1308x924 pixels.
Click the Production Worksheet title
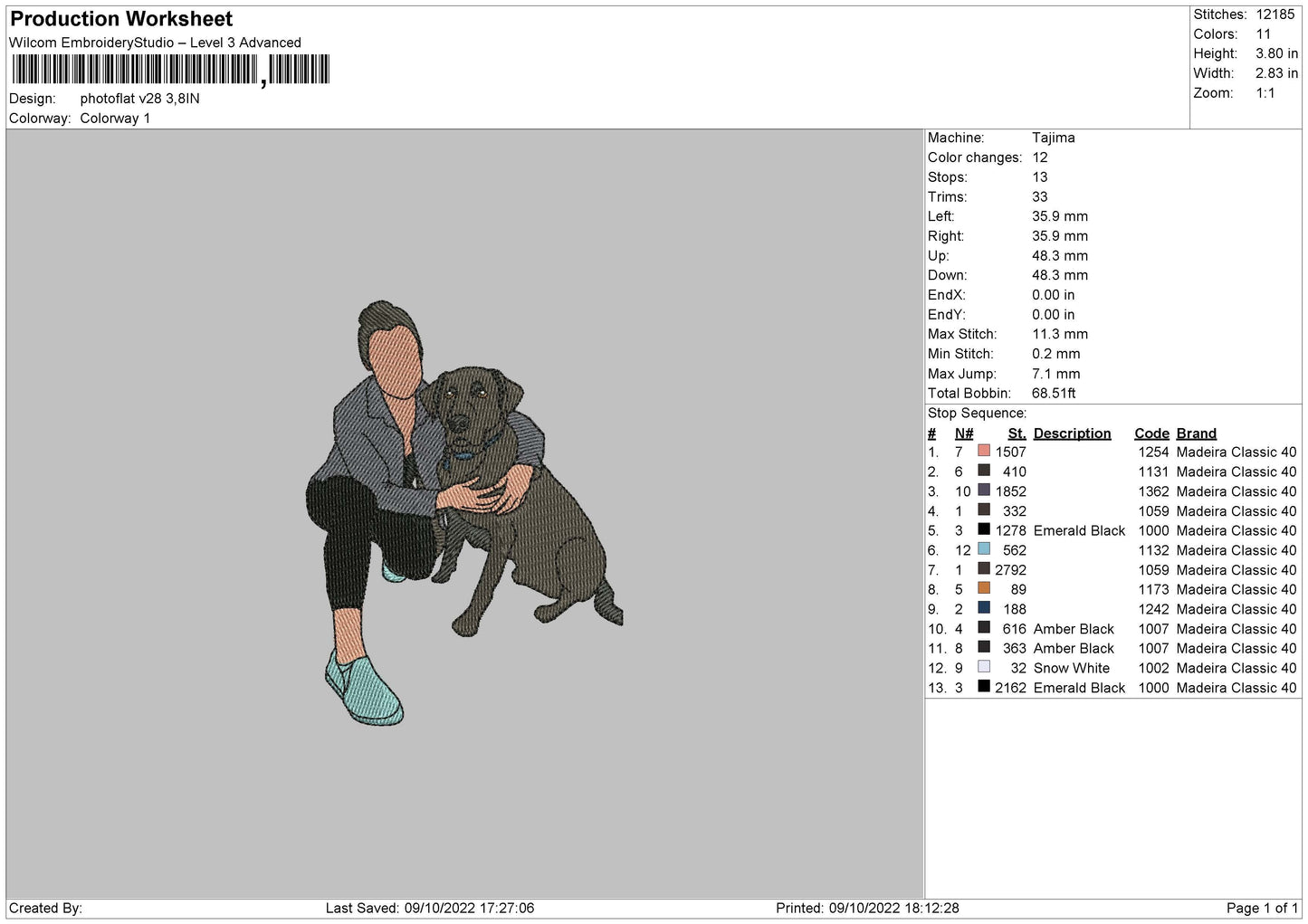click(121, 19)
